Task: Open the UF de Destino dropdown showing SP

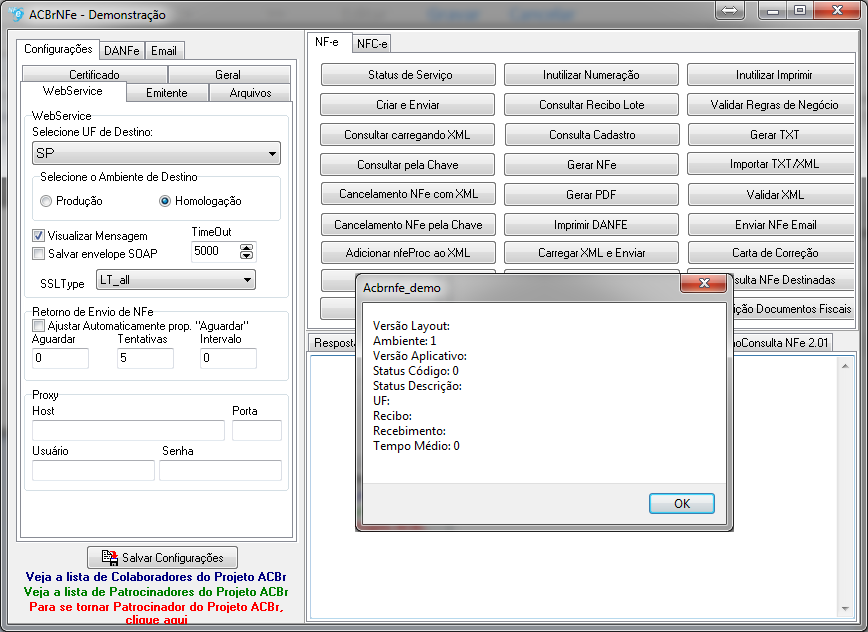Action: [x=156, y=153]
